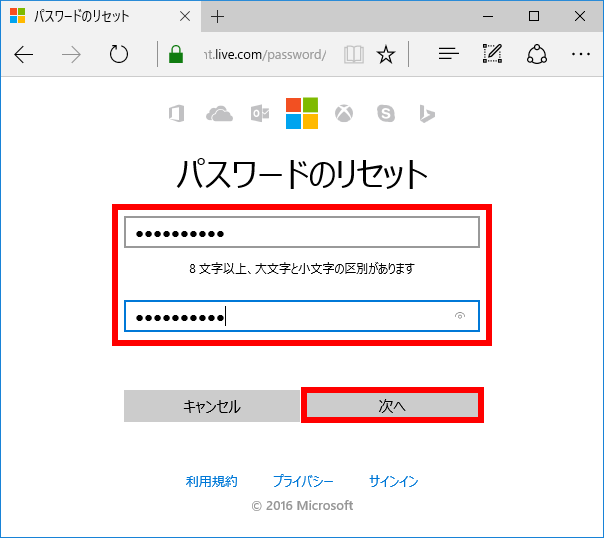
Task: Focus the confirm password field
Action: click(302, 316)
